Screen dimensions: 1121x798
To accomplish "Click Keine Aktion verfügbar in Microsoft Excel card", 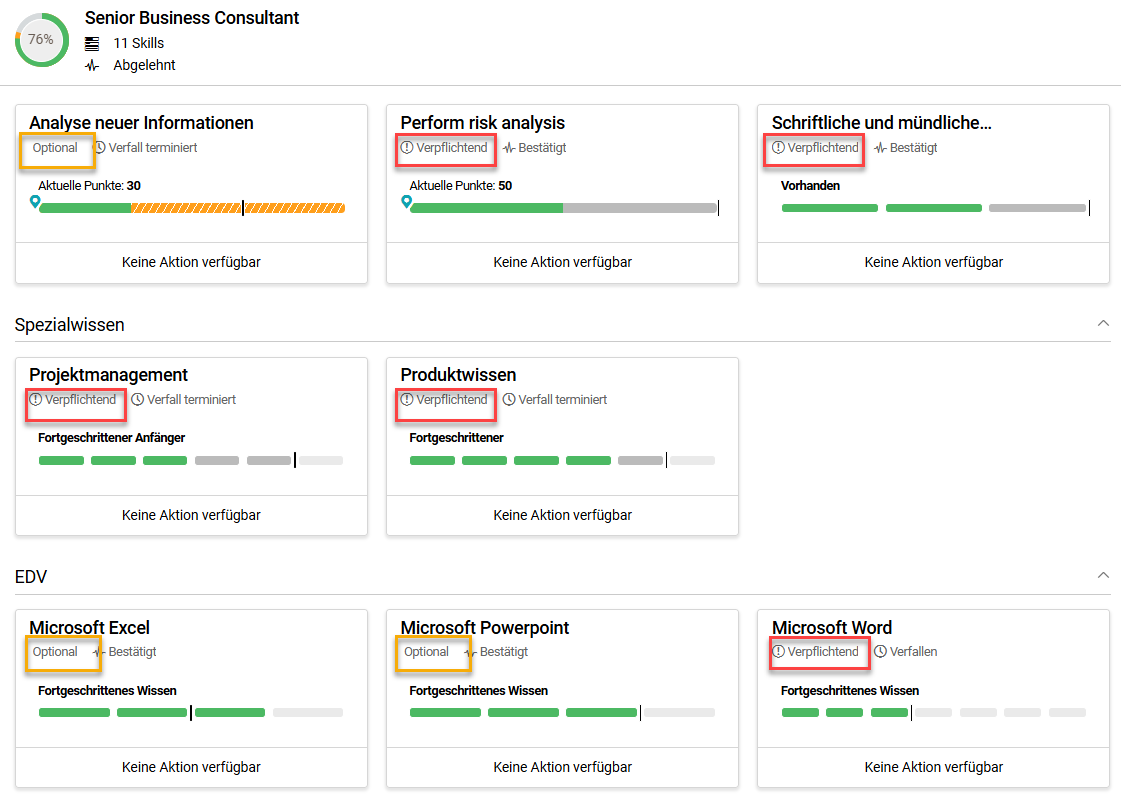I will [x=191, y=767].
